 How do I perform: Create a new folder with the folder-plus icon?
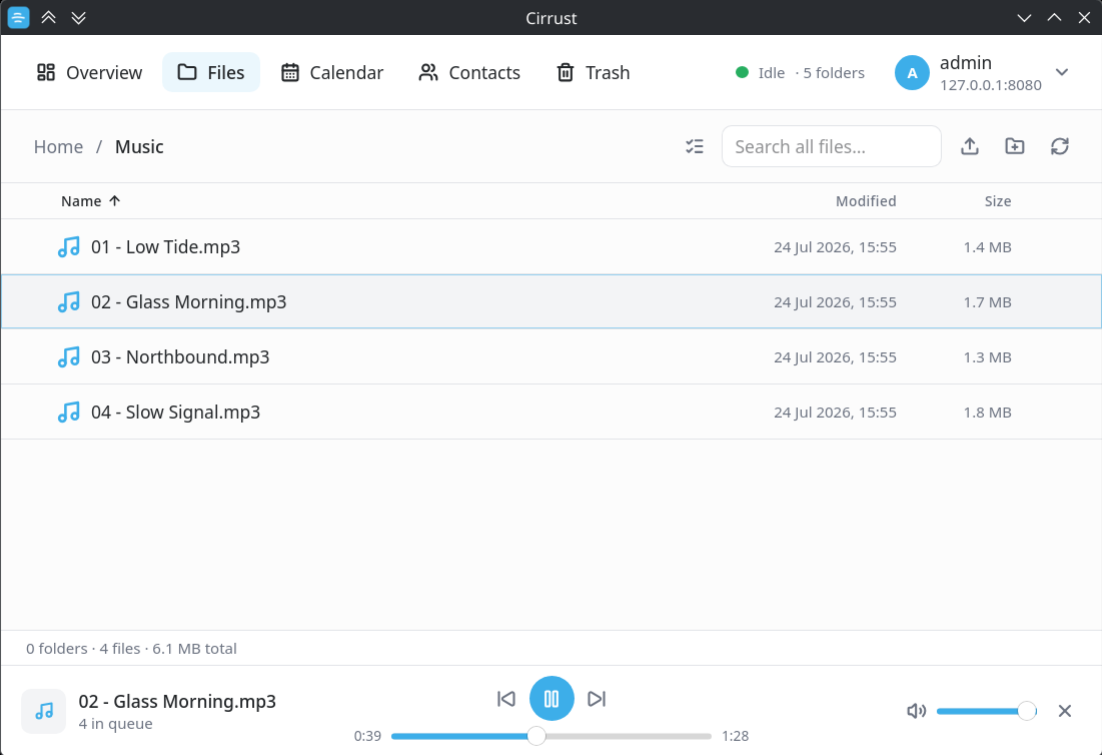coord(1015,146)
